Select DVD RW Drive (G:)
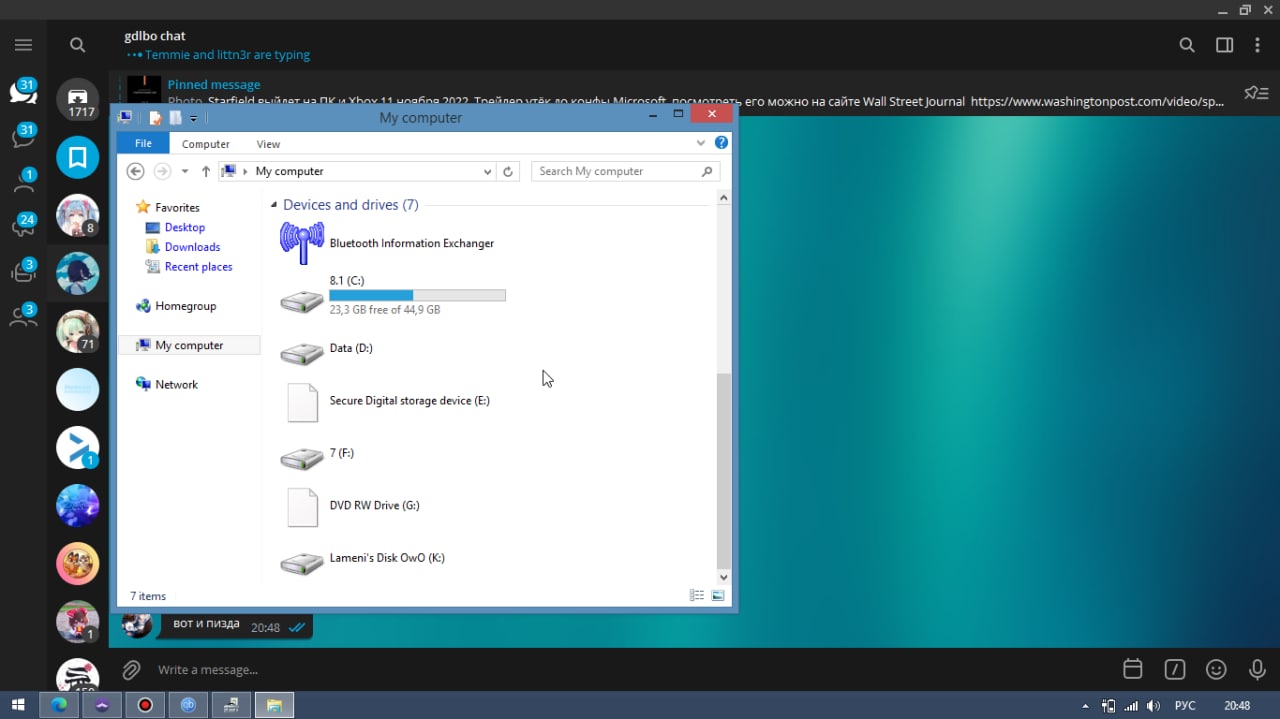Image resolution: width=1280 pixels, height=719 pixels. click(350, 506)
